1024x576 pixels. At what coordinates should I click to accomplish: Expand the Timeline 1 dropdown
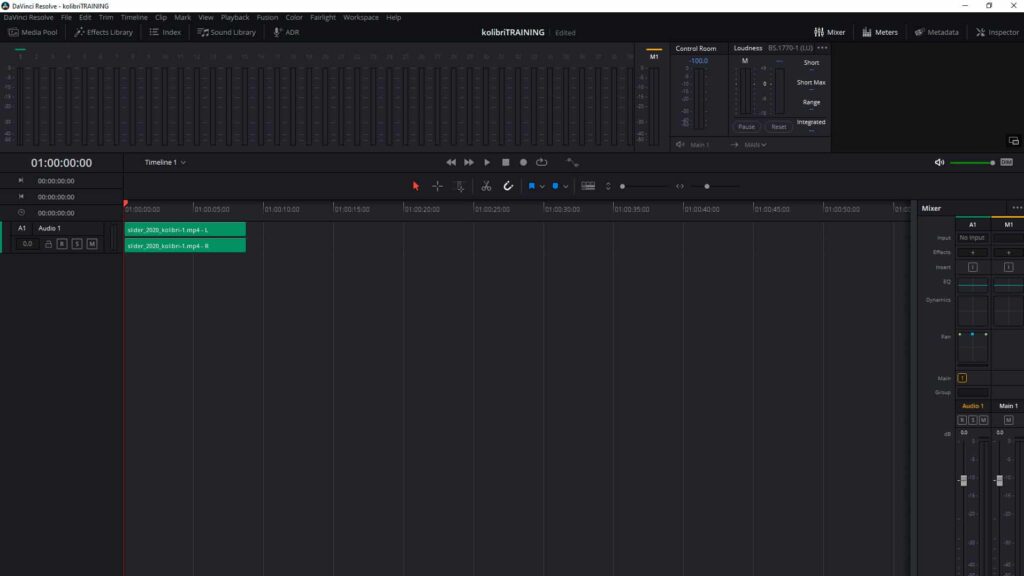point(165,162)
